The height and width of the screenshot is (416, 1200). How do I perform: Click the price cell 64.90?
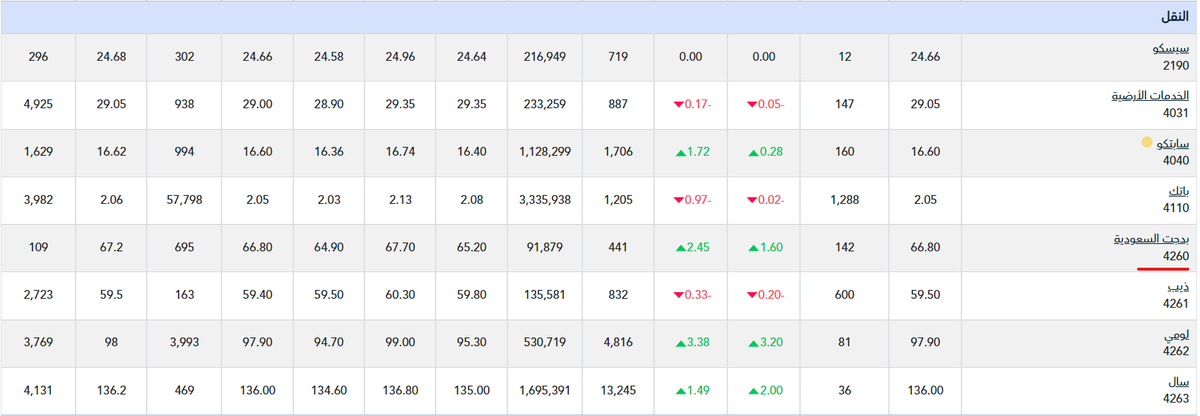329,248
